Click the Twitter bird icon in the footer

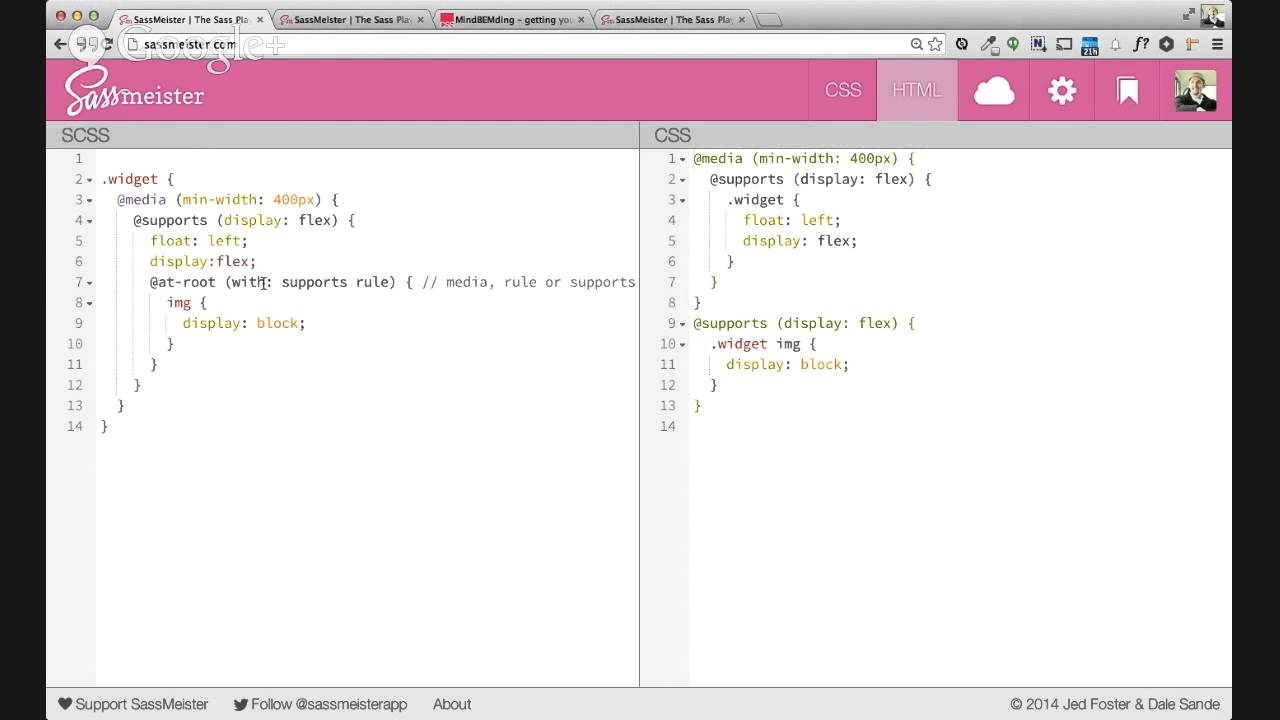[x=241, y=704]
